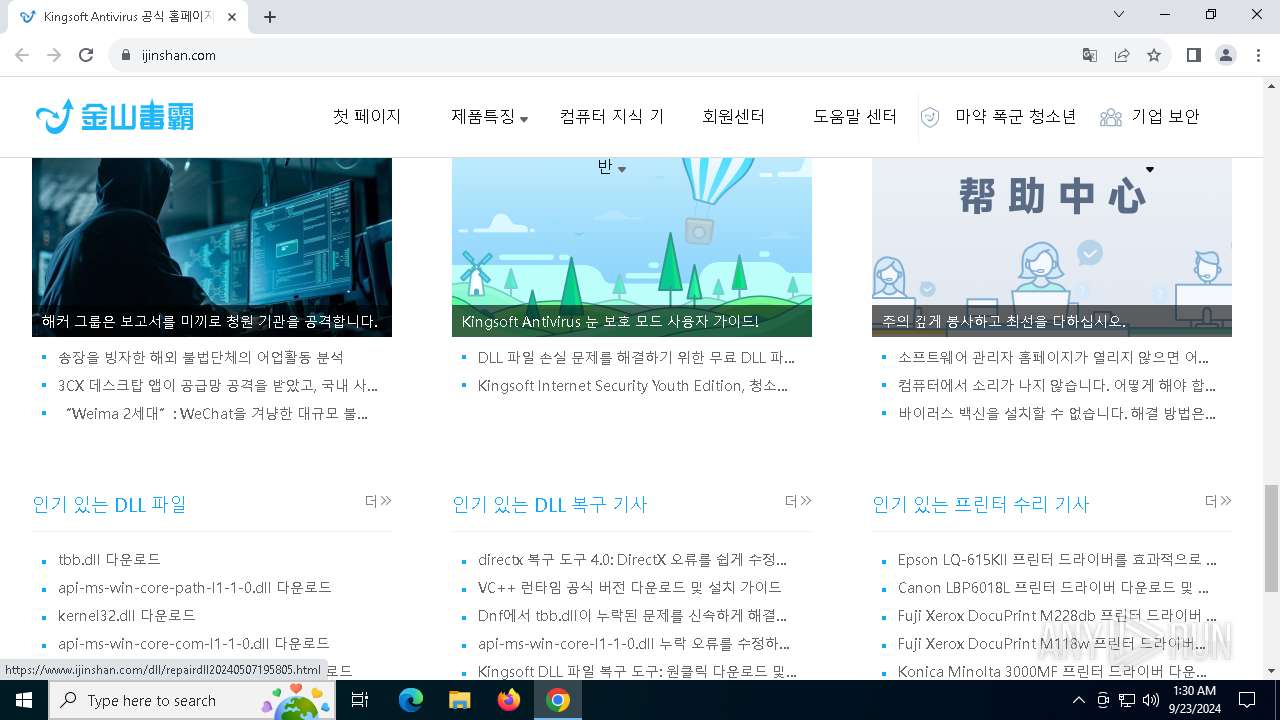Close the Kingsoft Antivirus tab
Screen dimensions: 1280x720
[231, 16]
